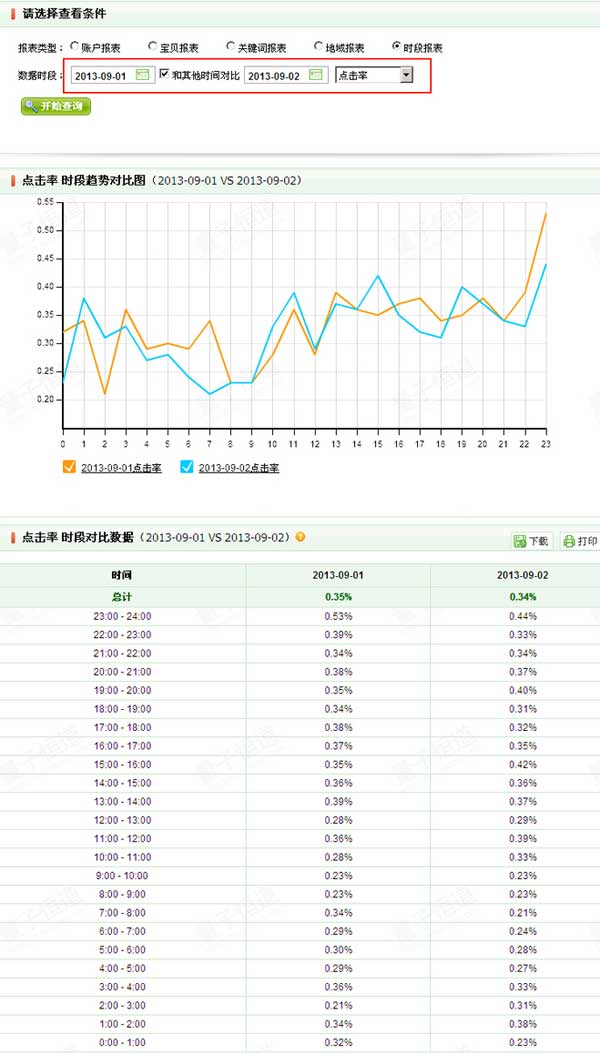The height and width of the screenshot is (1054, 600).
Task: Click the 开始查询 search button
Action: click(56, 106)
